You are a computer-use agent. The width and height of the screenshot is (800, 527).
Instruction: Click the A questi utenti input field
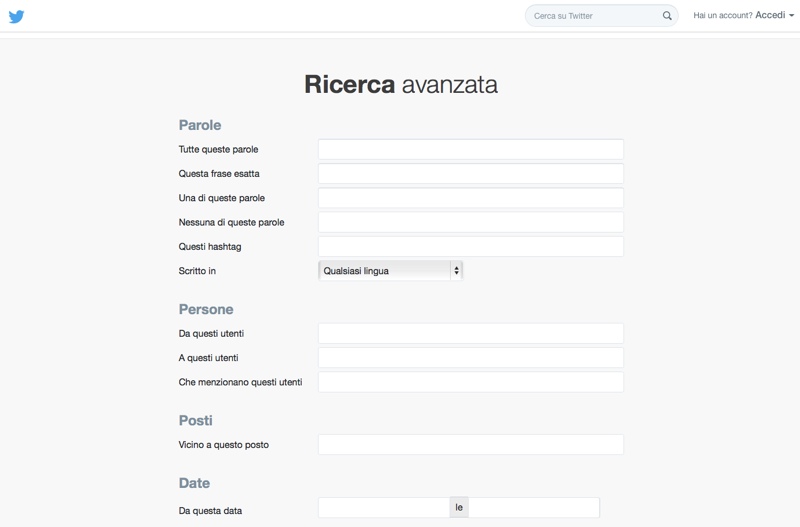click(x=470, y=358)
